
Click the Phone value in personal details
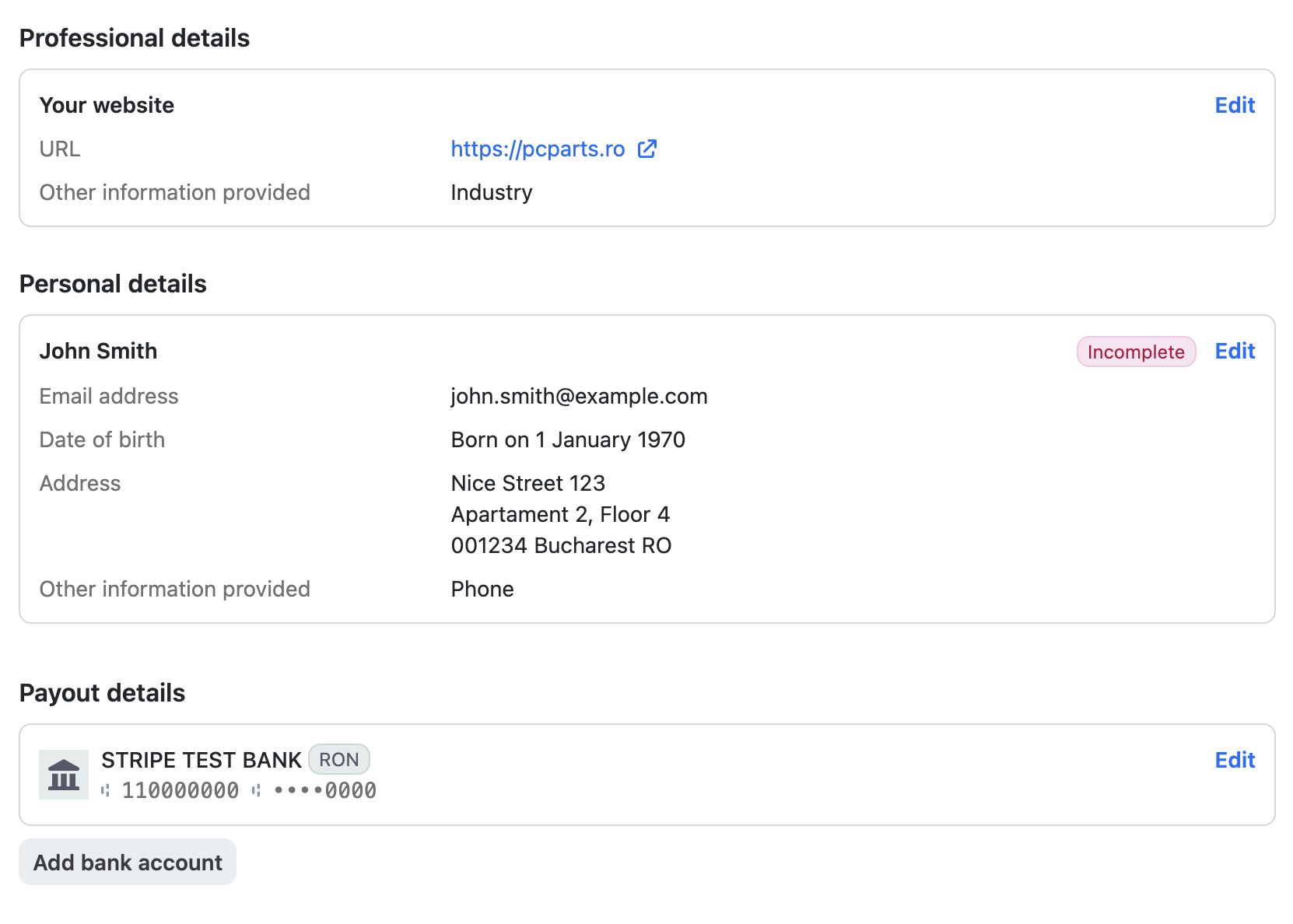click(x=482, y=589)
